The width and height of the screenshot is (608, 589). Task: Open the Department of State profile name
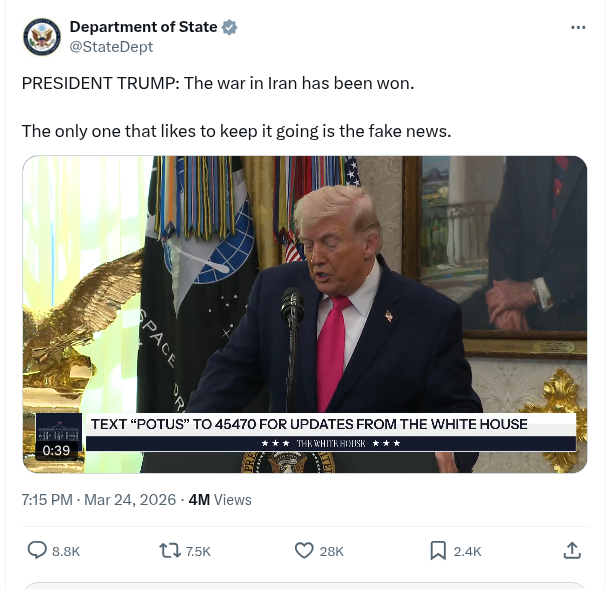click(143, 27)
